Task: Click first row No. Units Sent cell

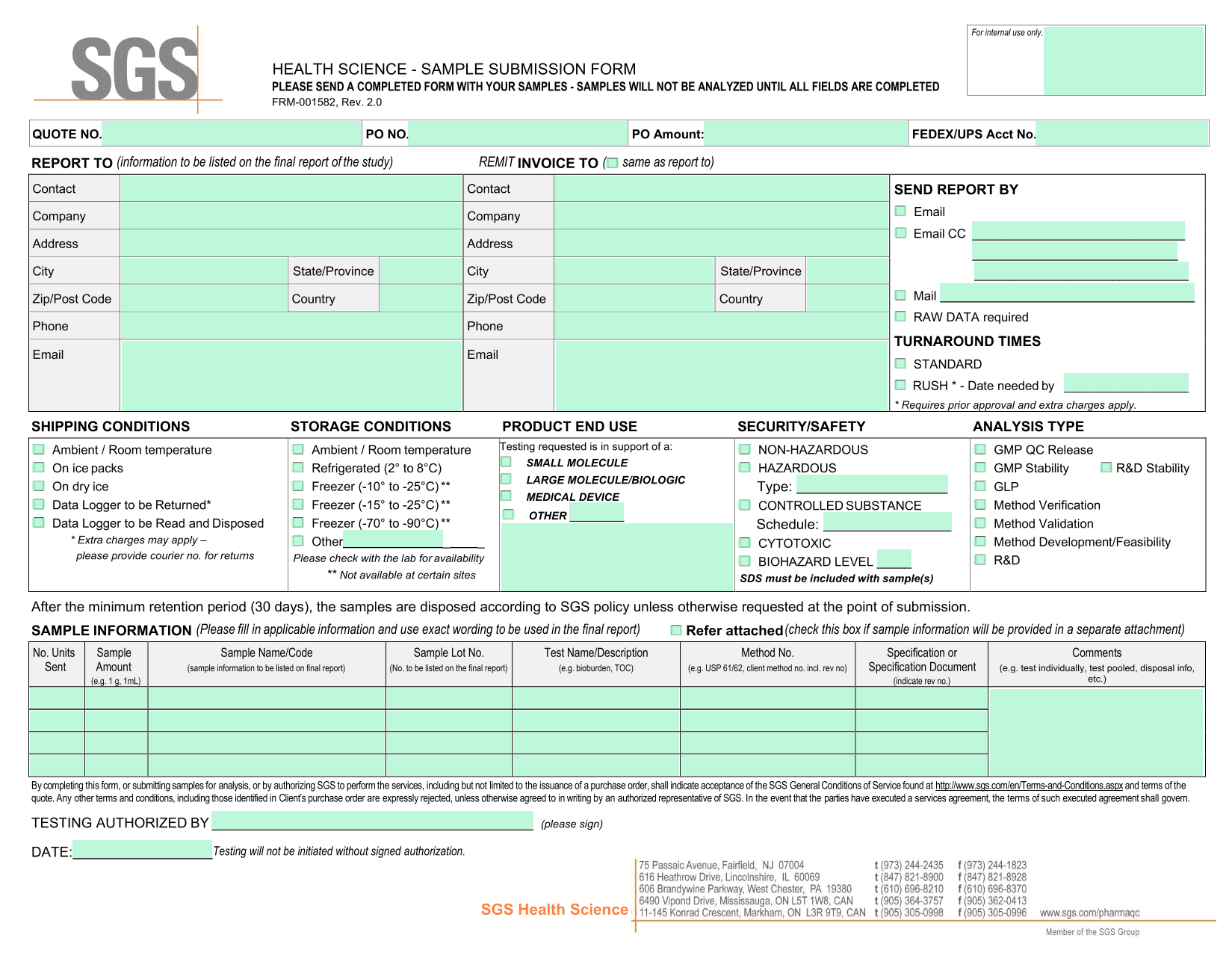Action: coord(56,698)
